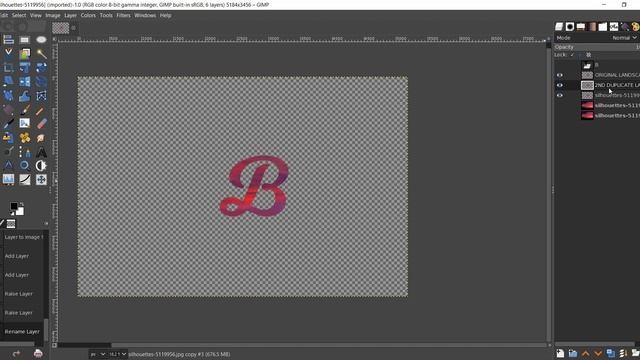Open the Tools menu

106,16
